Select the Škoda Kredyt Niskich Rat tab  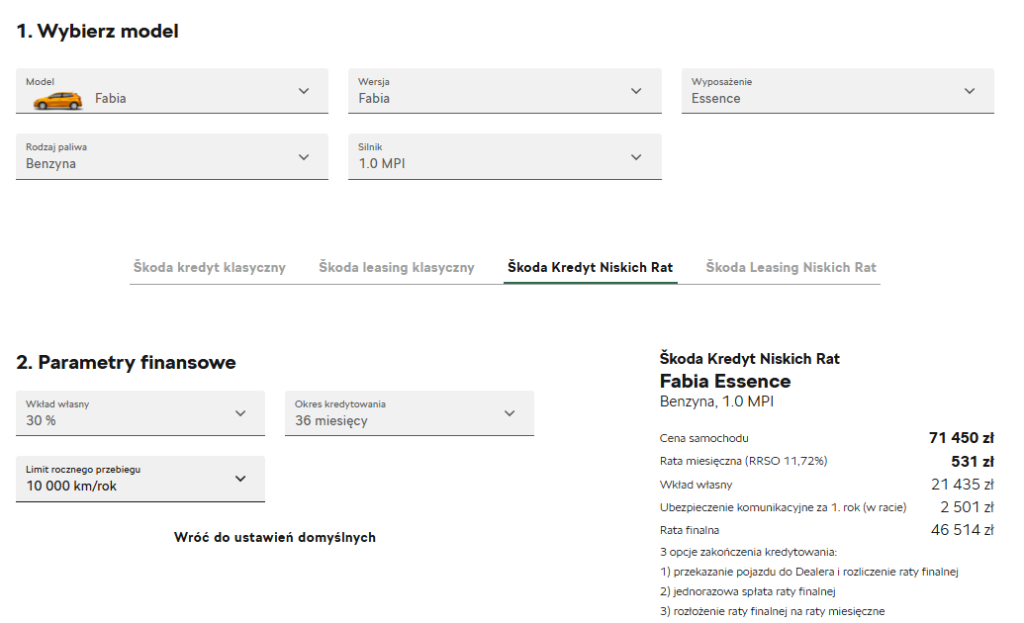coord(590,267)
